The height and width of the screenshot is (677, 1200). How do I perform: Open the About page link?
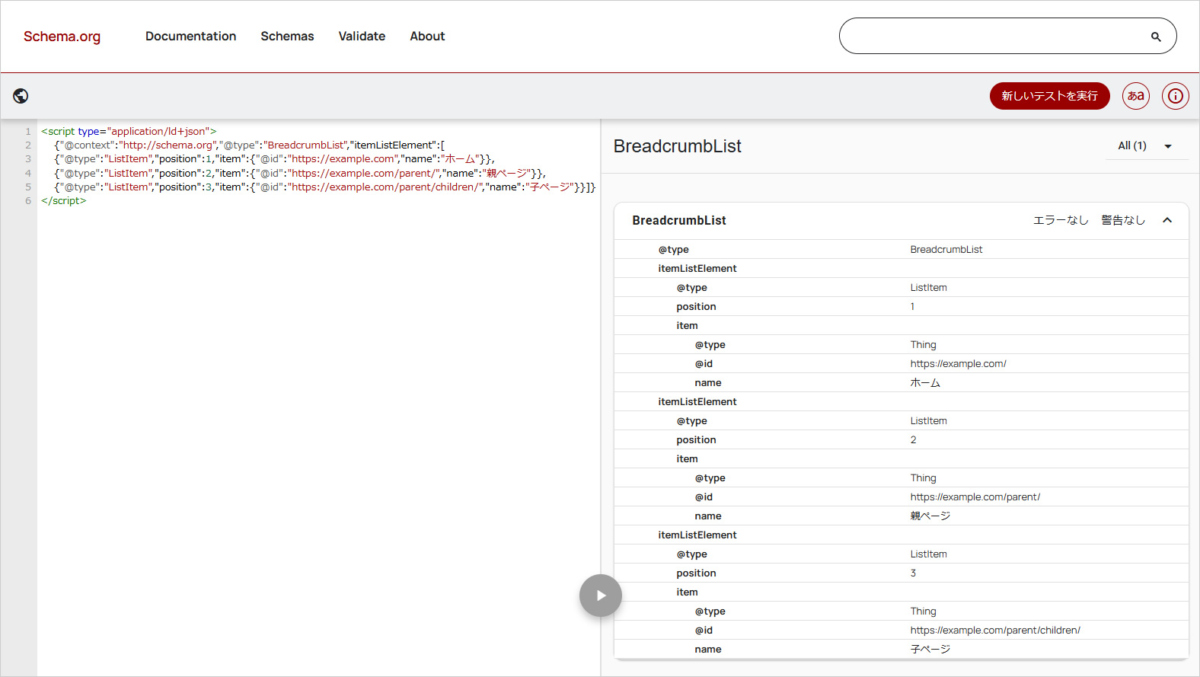coord(427,36)
